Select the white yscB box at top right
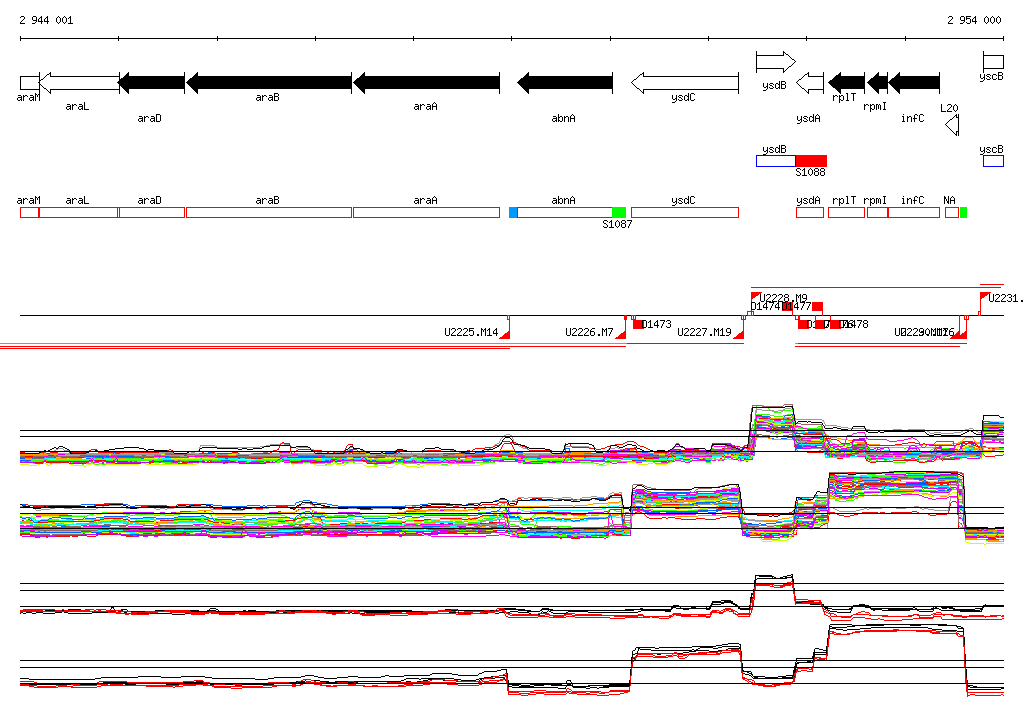The width and height of the screenshot is (1024, 714). pyautogui.click(x=993, y=62)
